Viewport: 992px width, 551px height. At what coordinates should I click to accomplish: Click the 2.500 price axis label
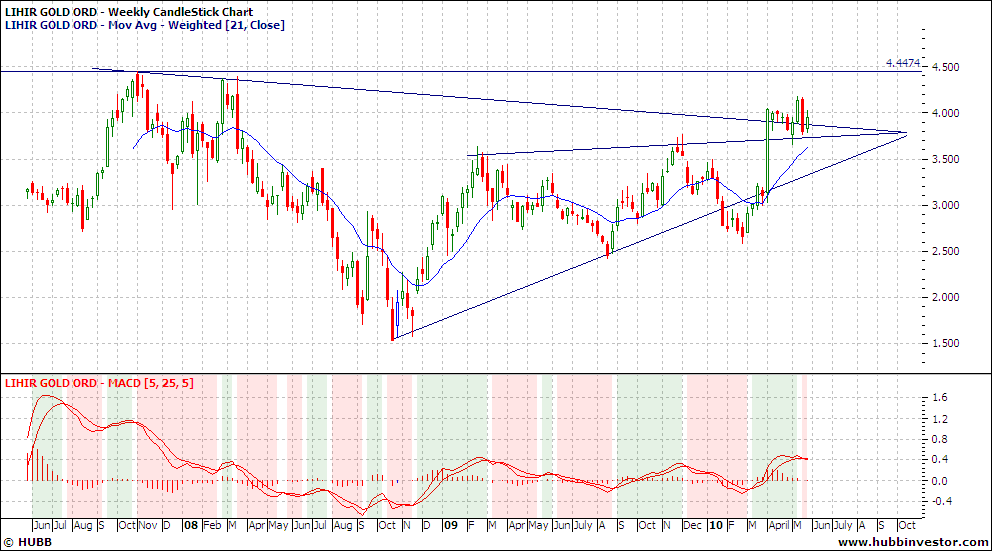(945, 251)
